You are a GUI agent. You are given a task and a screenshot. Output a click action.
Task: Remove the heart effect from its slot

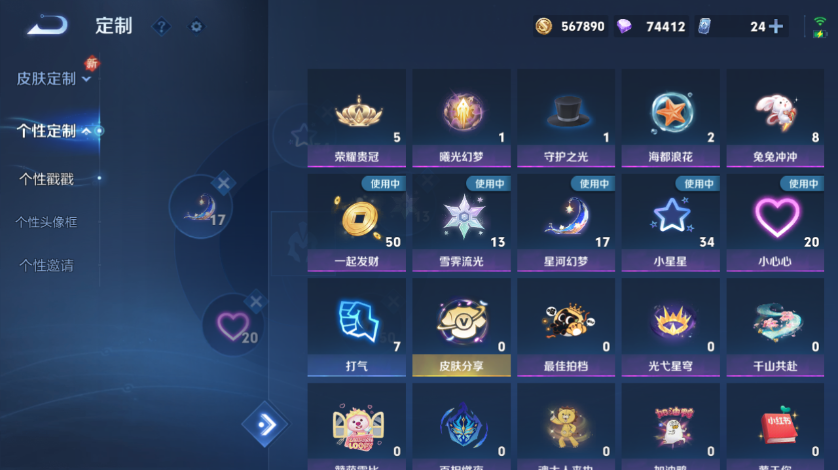[x=256, y=302]
